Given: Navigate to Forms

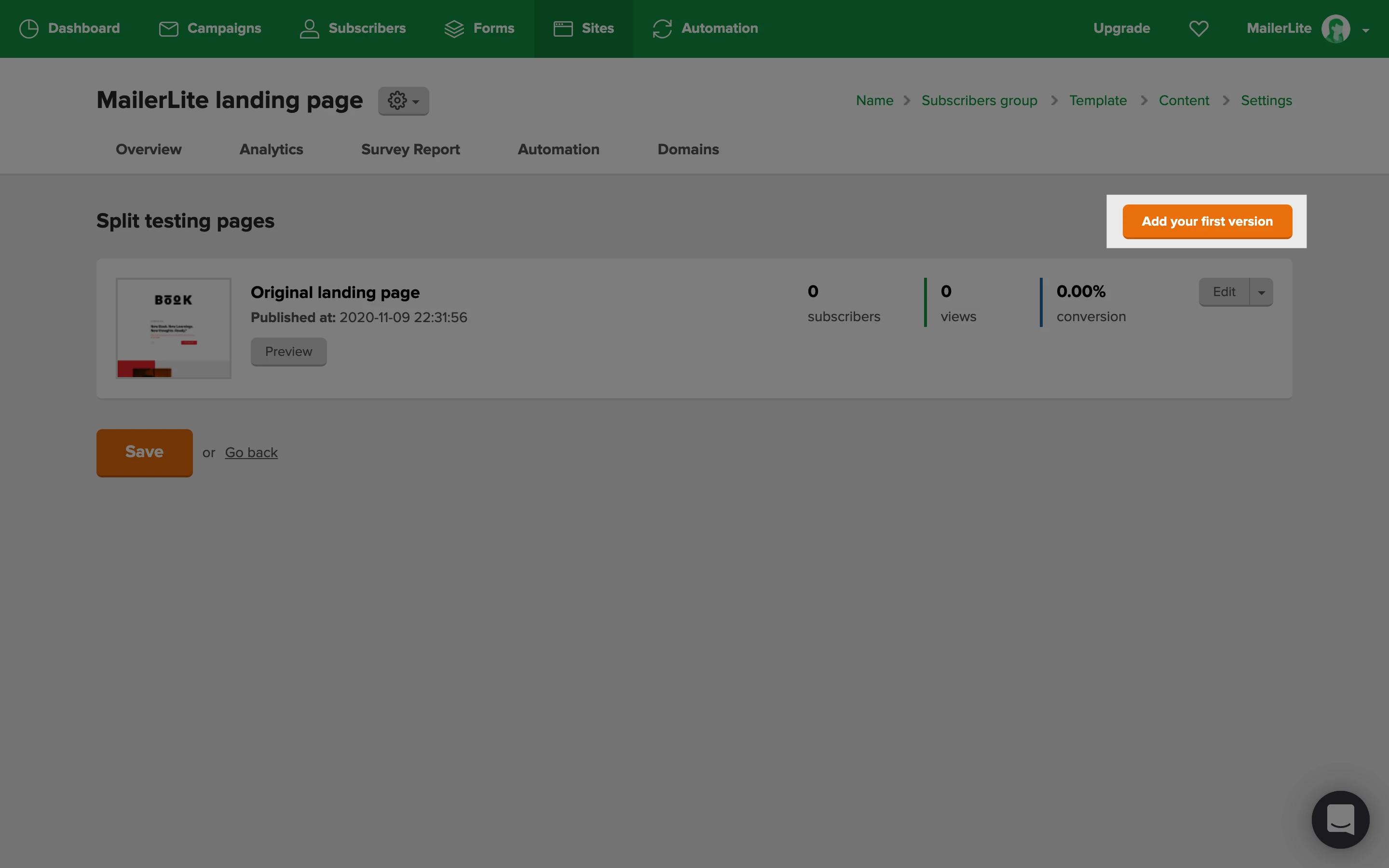Looking at the screenshot, I should tap(479, 28).
